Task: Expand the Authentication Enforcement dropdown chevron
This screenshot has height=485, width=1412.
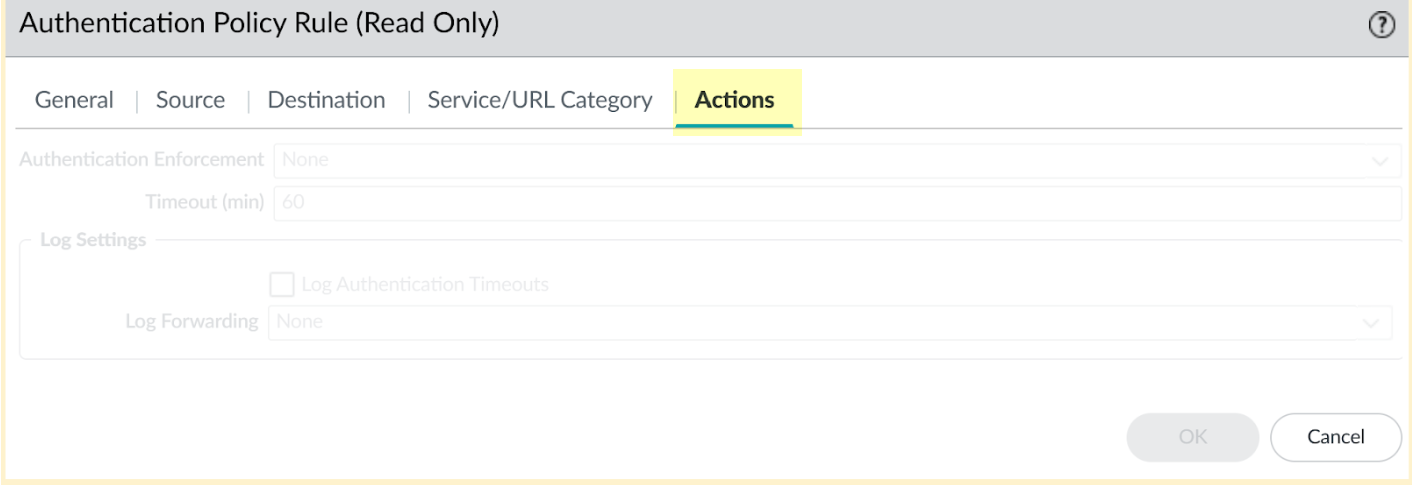Action: click(x=1380, y=160)
